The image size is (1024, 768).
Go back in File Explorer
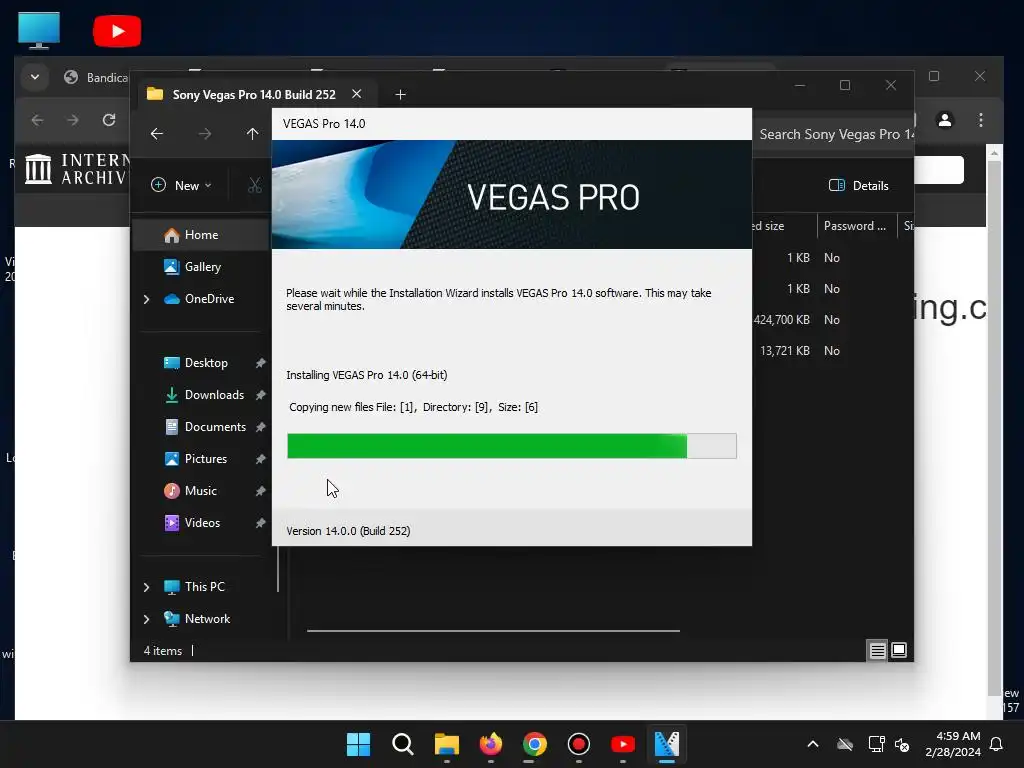[x=157, y=134]
